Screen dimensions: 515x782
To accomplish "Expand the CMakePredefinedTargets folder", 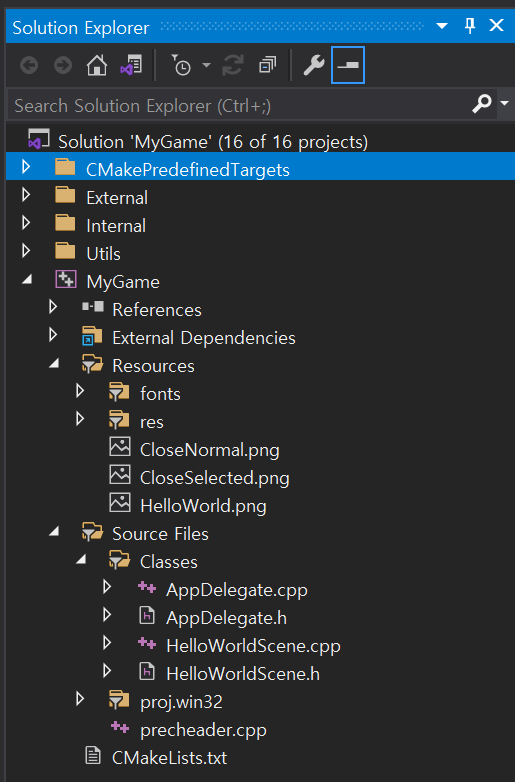I will 26,167.
